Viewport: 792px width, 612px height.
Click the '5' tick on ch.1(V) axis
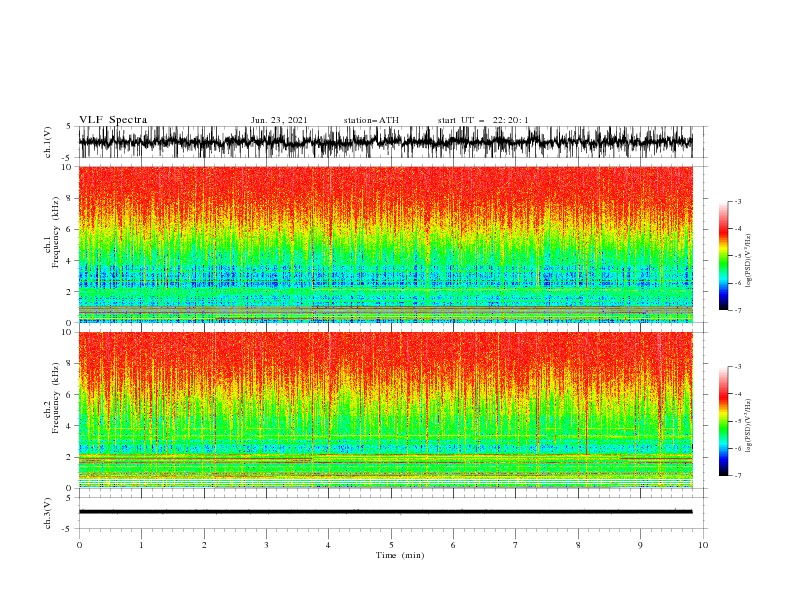coord(69,127)
